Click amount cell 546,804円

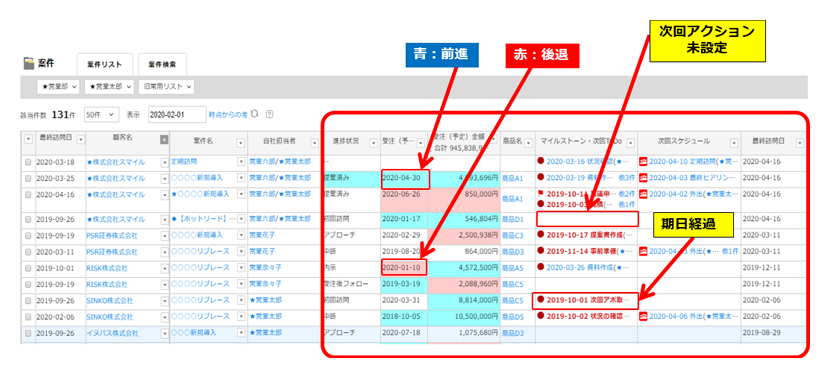pyautogui.click(x=464, y=219)
